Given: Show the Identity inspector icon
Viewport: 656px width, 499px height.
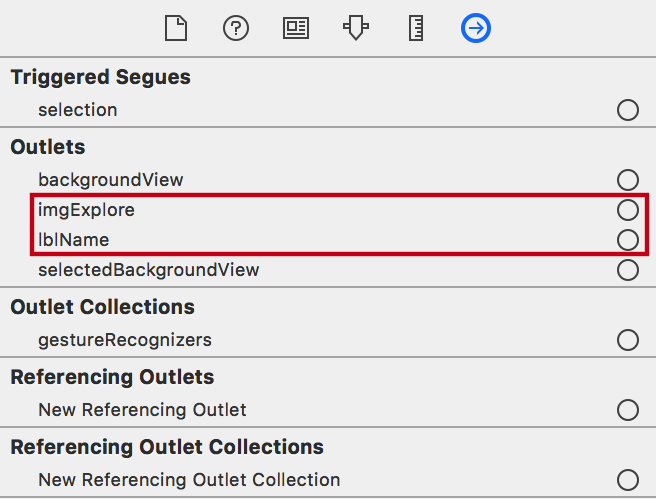Looking at the screenshot, I should tap(296, 28).
